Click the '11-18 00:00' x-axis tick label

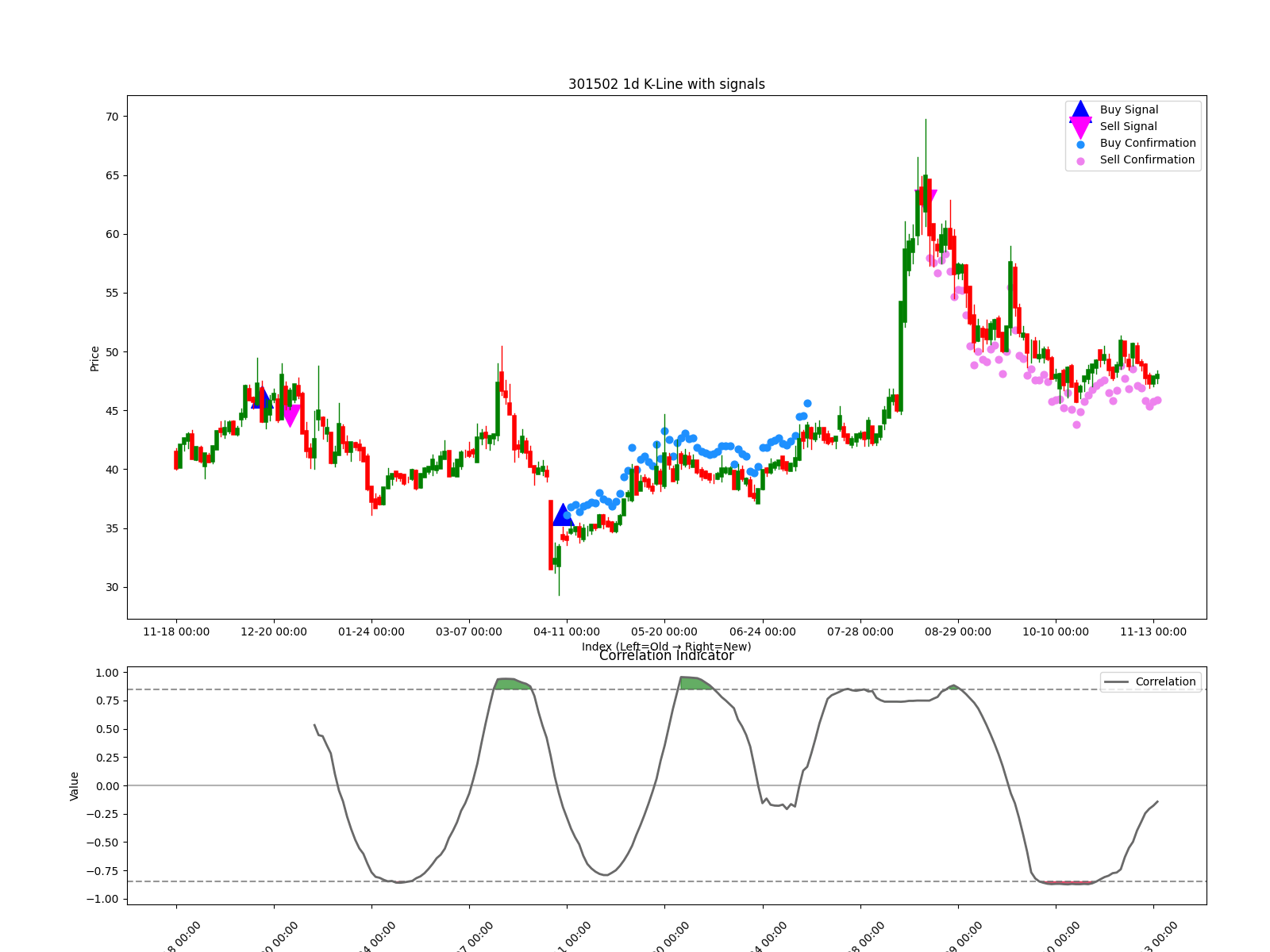178,631
